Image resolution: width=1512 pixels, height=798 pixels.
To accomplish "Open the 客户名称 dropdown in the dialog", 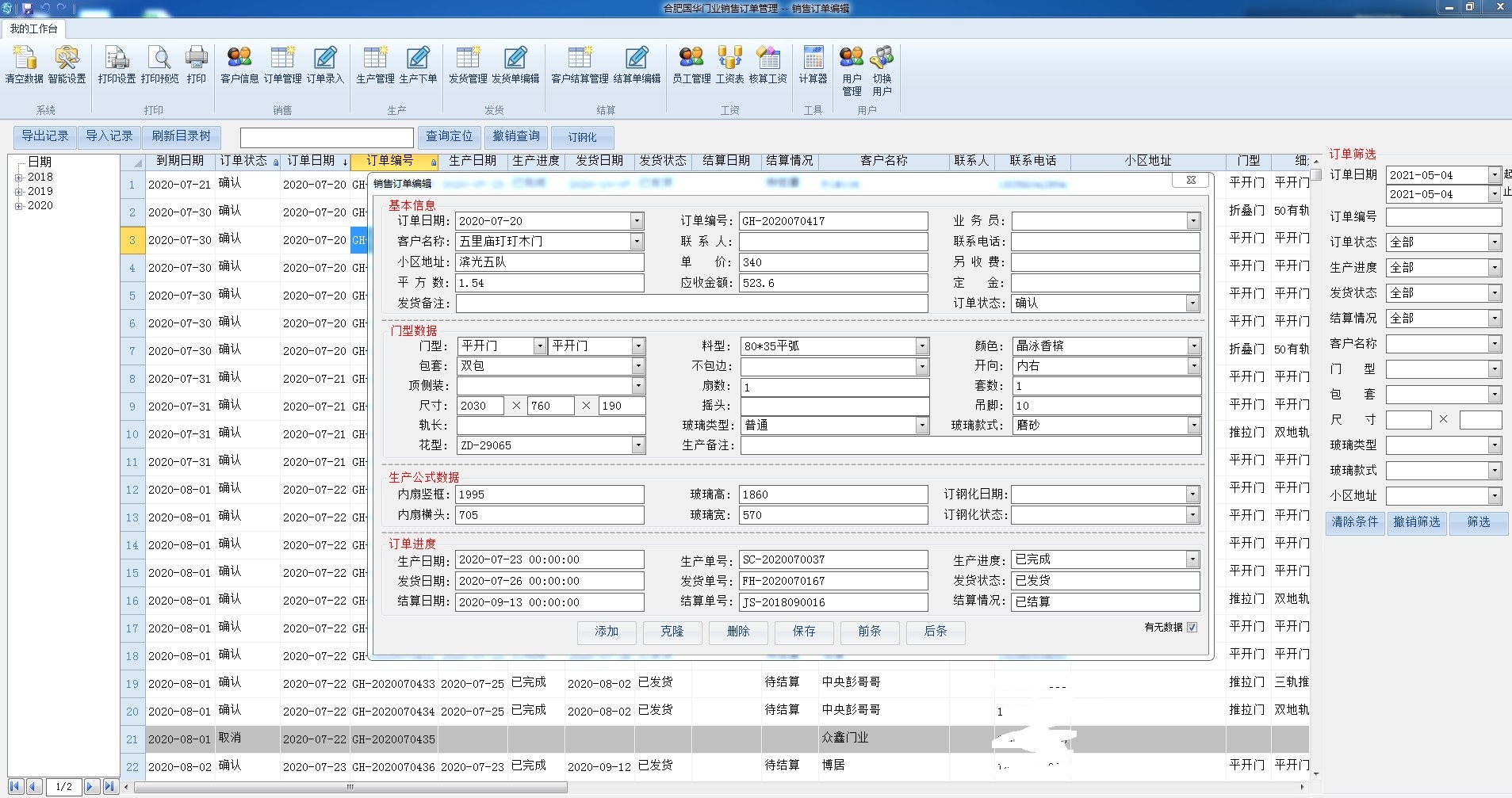I will click(x=637, y=241).
